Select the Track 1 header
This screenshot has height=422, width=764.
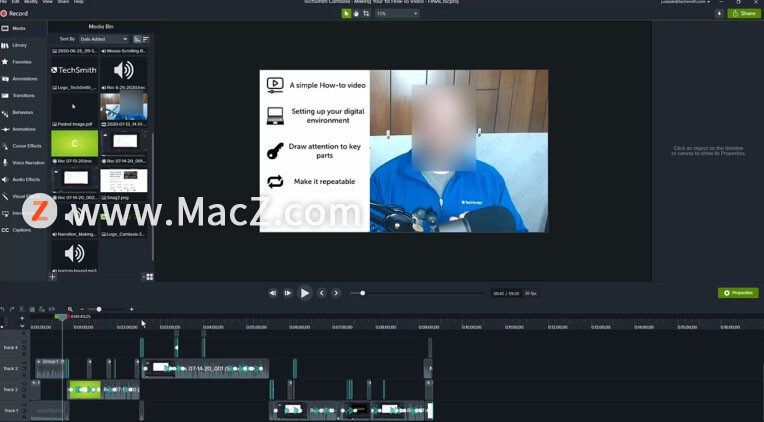[11, 410]
